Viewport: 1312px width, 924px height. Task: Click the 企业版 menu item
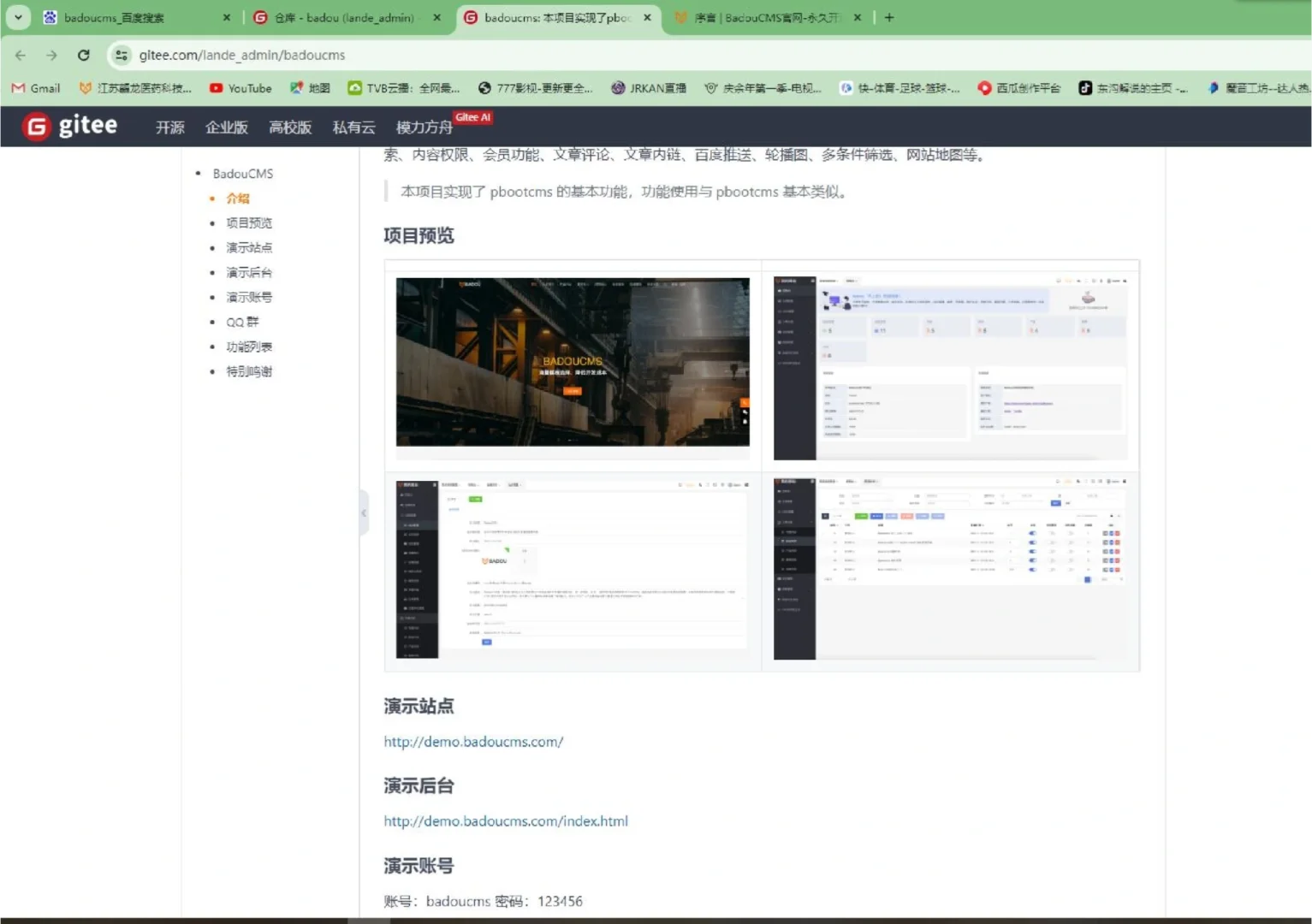pos(225,127)
